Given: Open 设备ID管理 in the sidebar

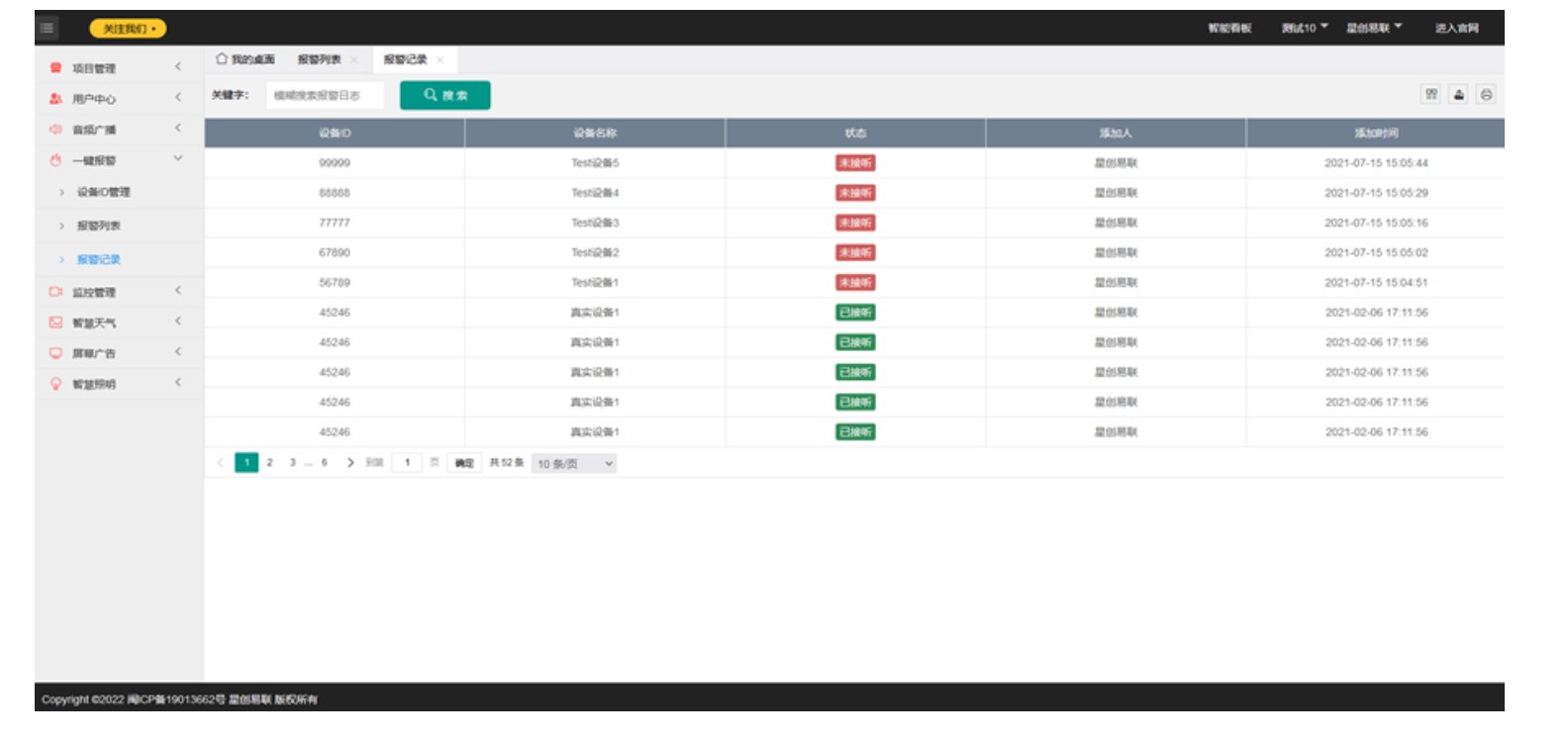Looking at the screenshot, I should (x=103, y=193).
